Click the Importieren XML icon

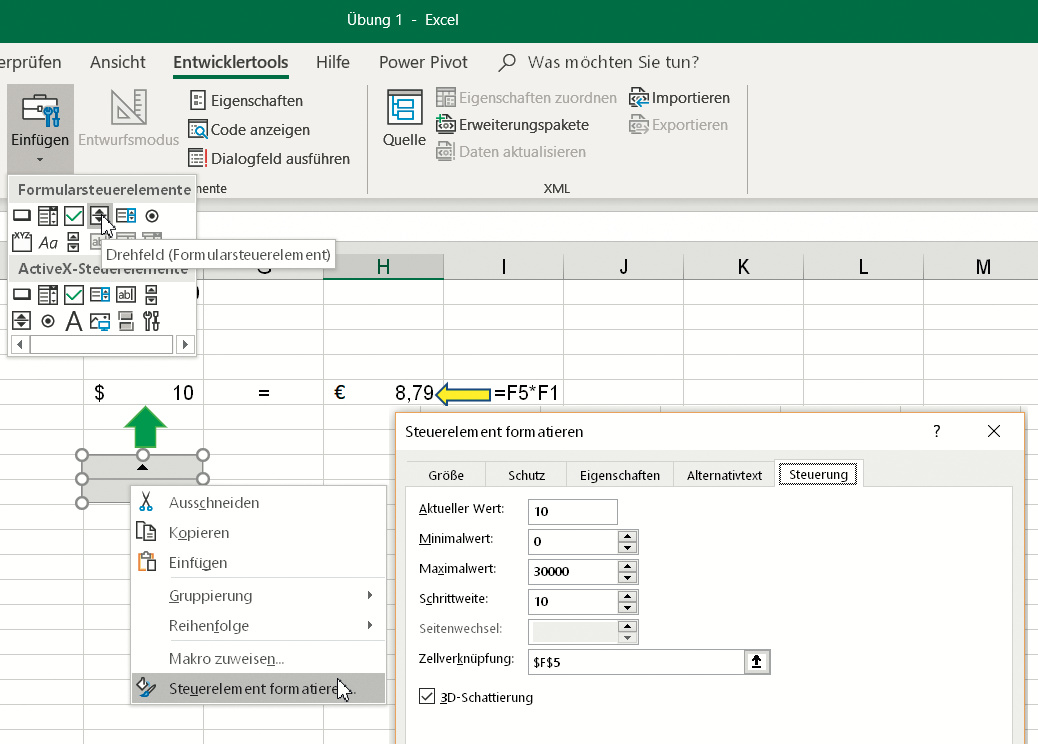(x=680, y=98)
